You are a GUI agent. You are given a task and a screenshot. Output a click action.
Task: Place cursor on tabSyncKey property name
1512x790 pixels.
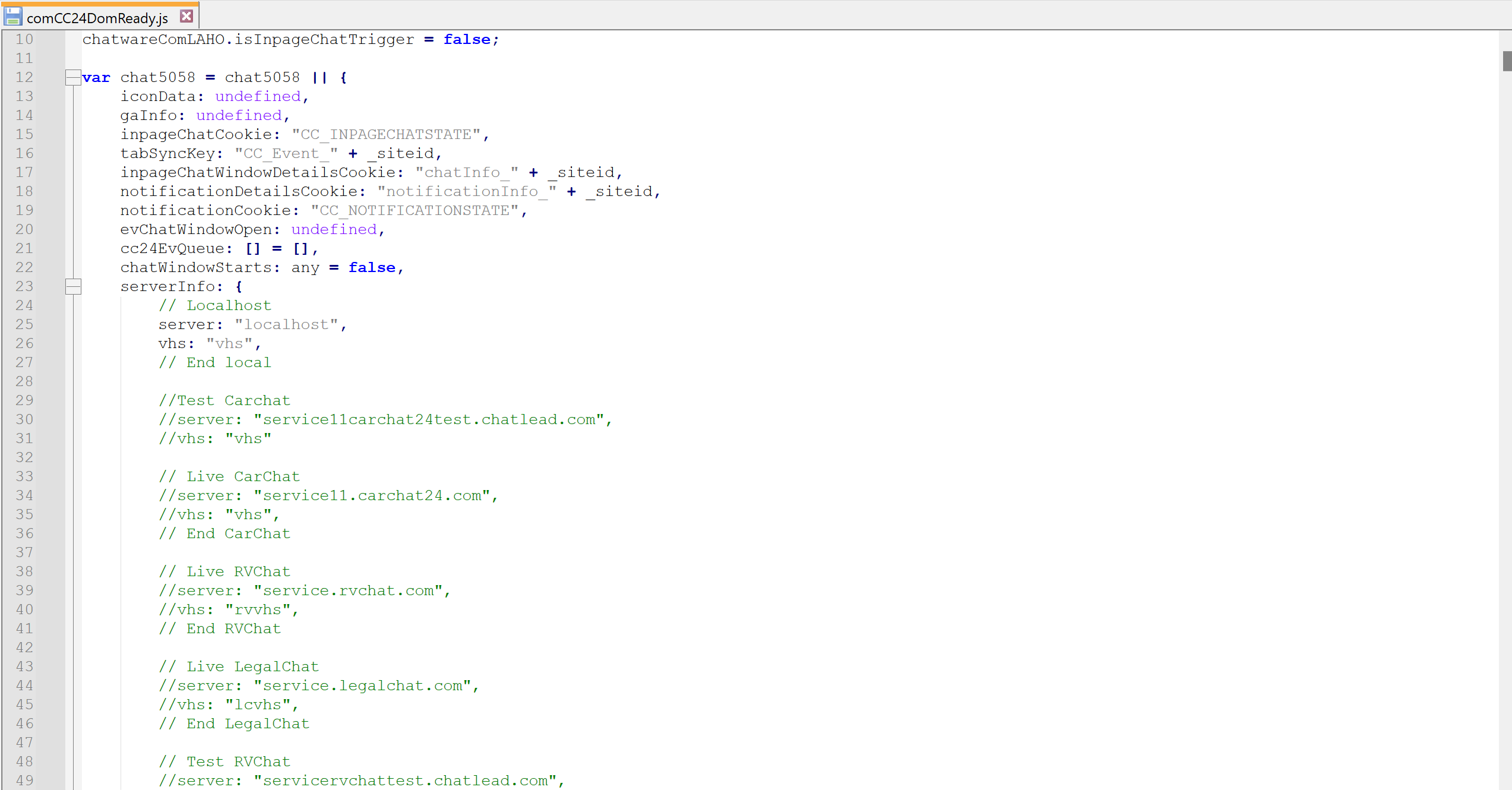point(170,153)
